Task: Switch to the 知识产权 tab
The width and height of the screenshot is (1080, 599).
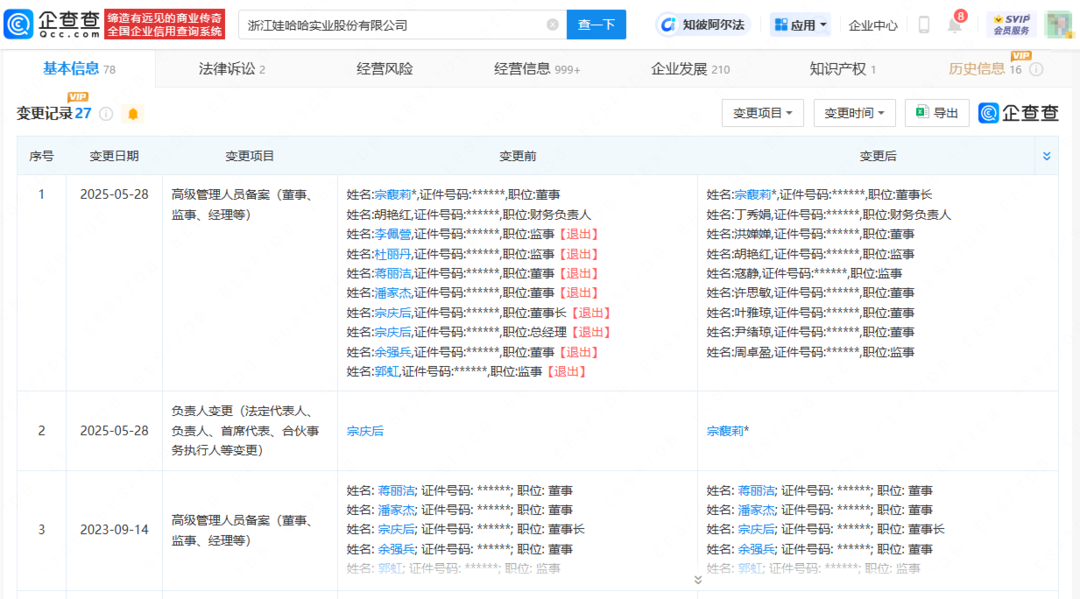Action: [x=842, y=69]
